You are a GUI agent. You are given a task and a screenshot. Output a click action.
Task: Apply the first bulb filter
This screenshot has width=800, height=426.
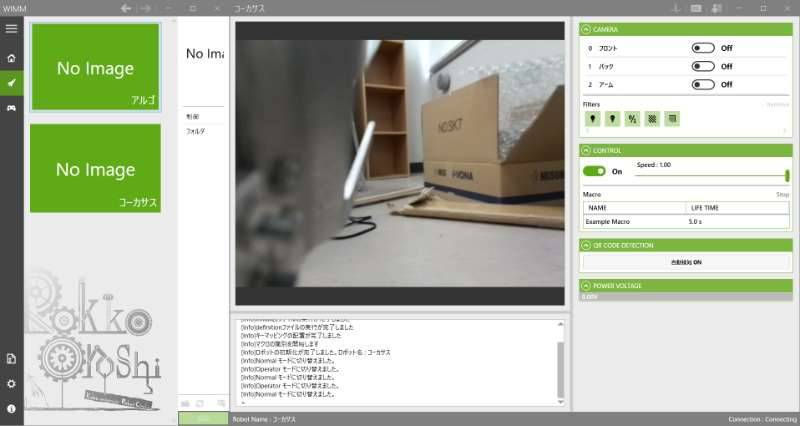(x=592, y=119)
